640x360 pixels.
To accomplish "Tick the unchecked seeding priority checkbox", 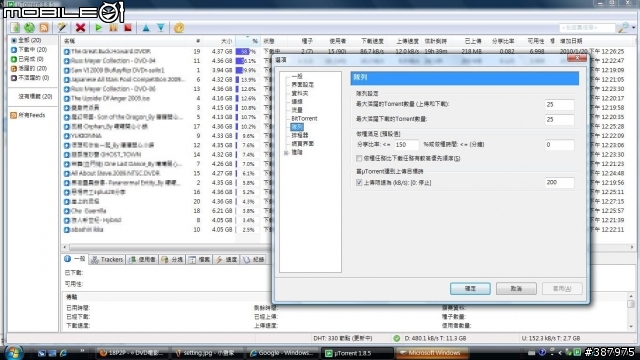I will coord(359,158).
